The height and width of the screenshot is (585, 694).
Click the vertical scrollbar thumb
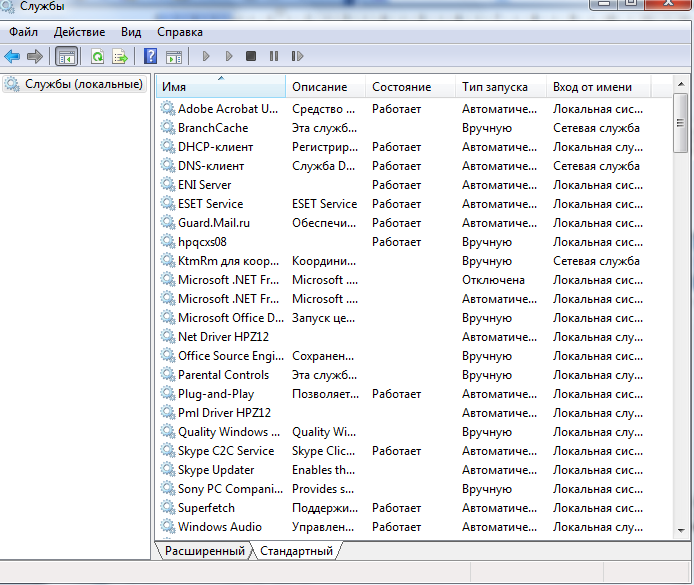tap(681, 123)
